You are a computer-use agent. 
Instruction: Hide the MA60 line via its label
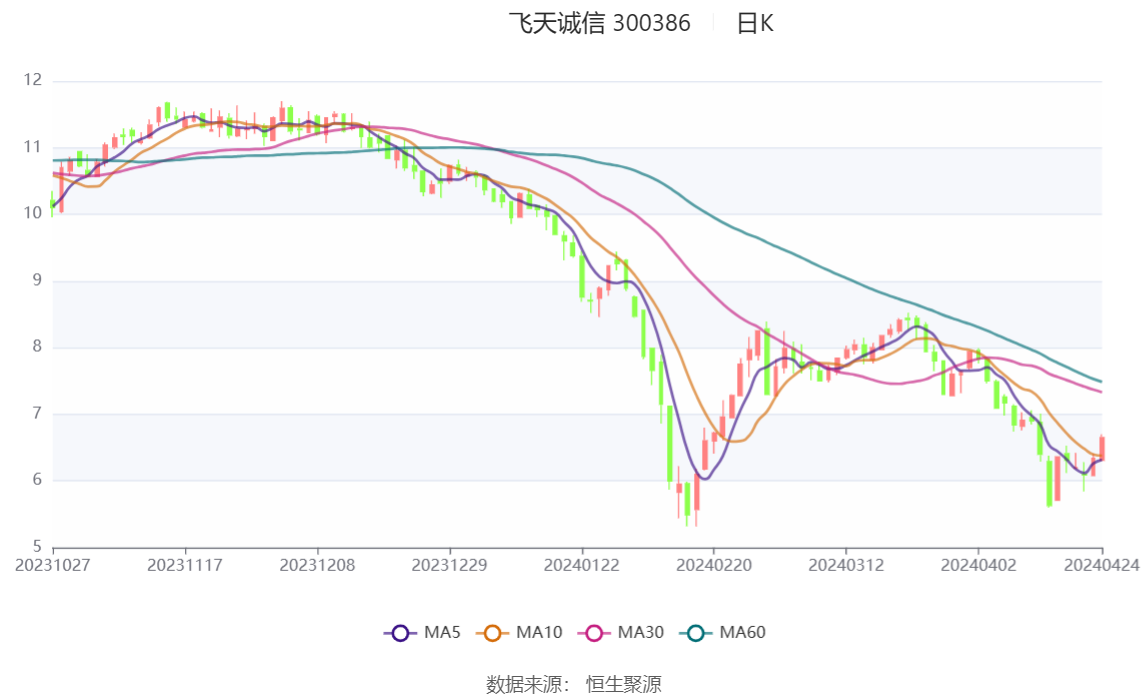(742, 633)
